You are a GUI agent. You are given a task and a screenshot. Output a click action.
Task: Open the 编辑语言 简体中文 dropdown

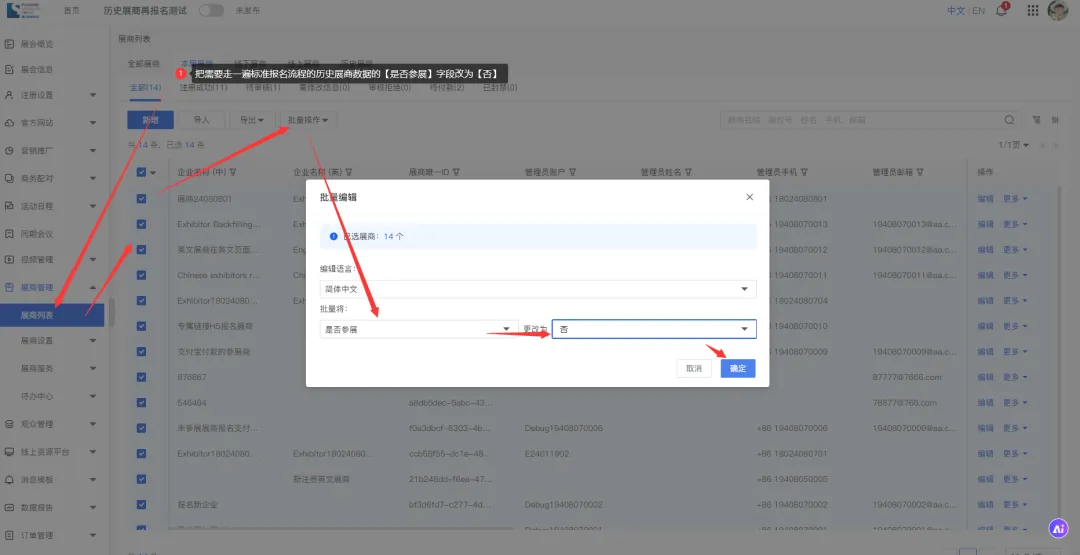tap(537, 289)
